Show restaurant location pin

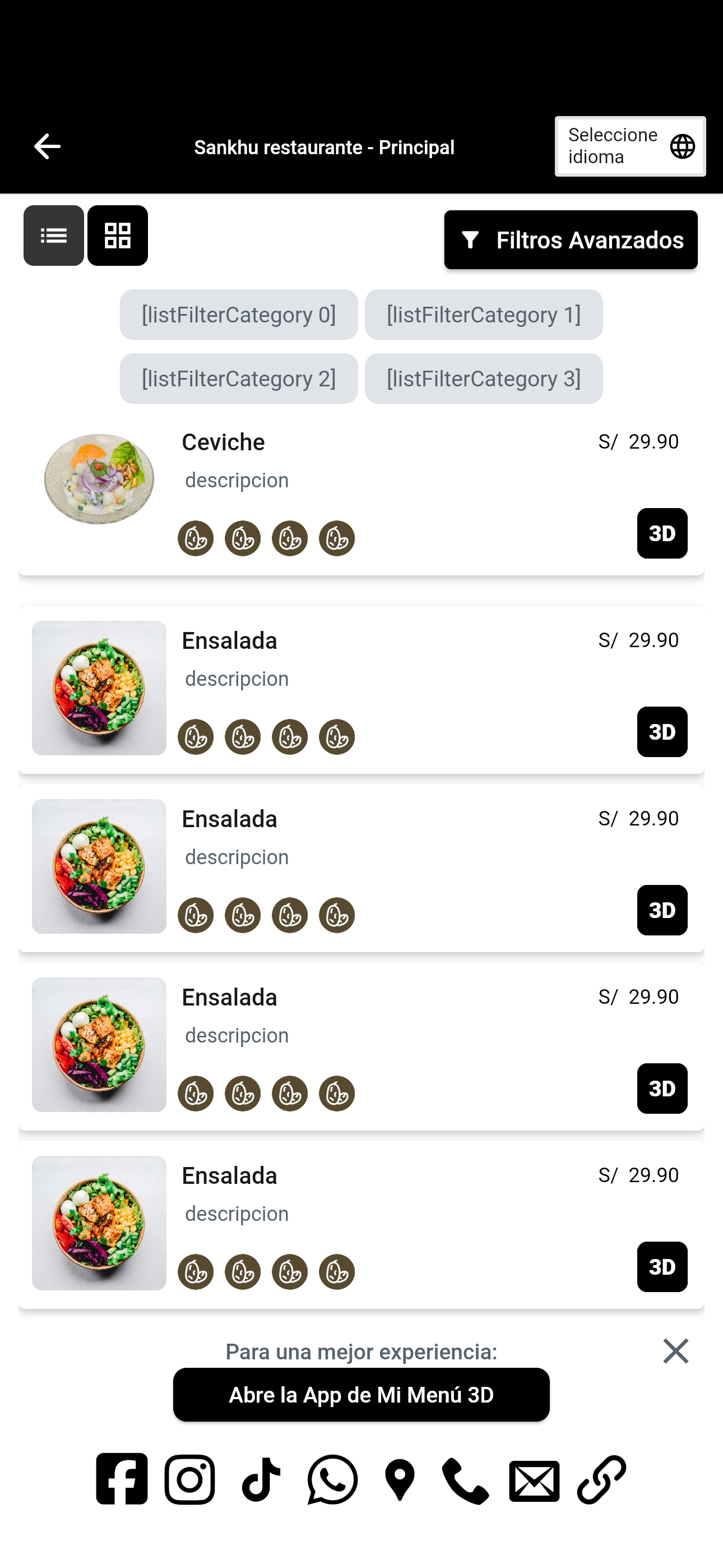400,1480
